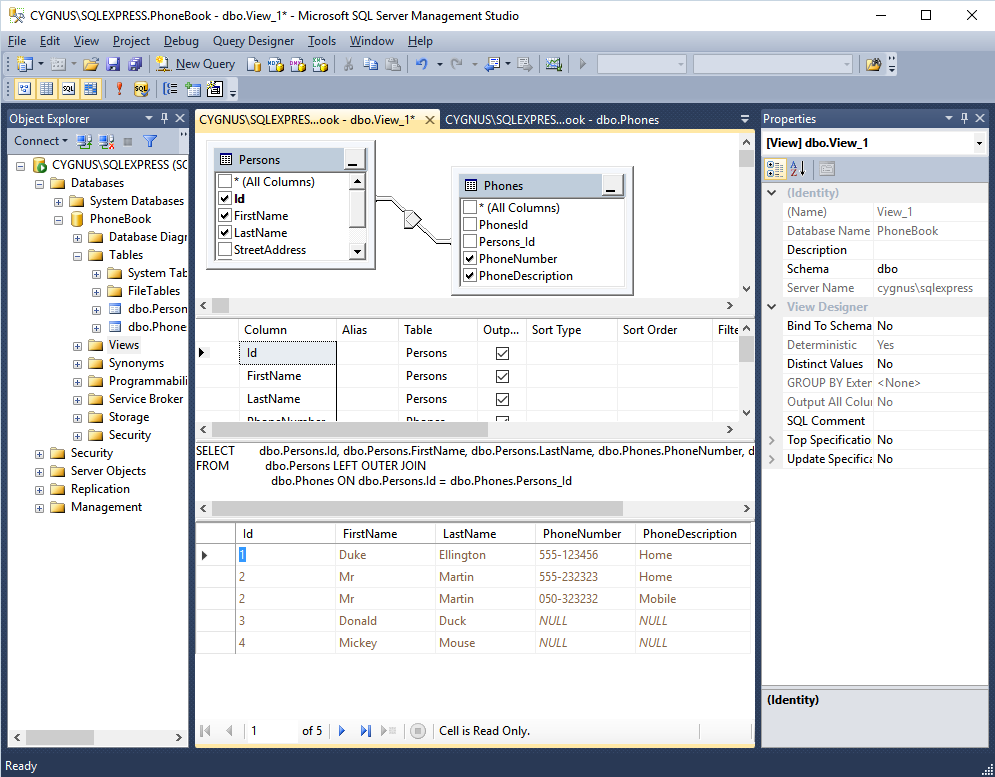Click the Analysis Services DMX Query icon
The width and height of the screenshot is (995, 777).
click(x=298, y=64)
